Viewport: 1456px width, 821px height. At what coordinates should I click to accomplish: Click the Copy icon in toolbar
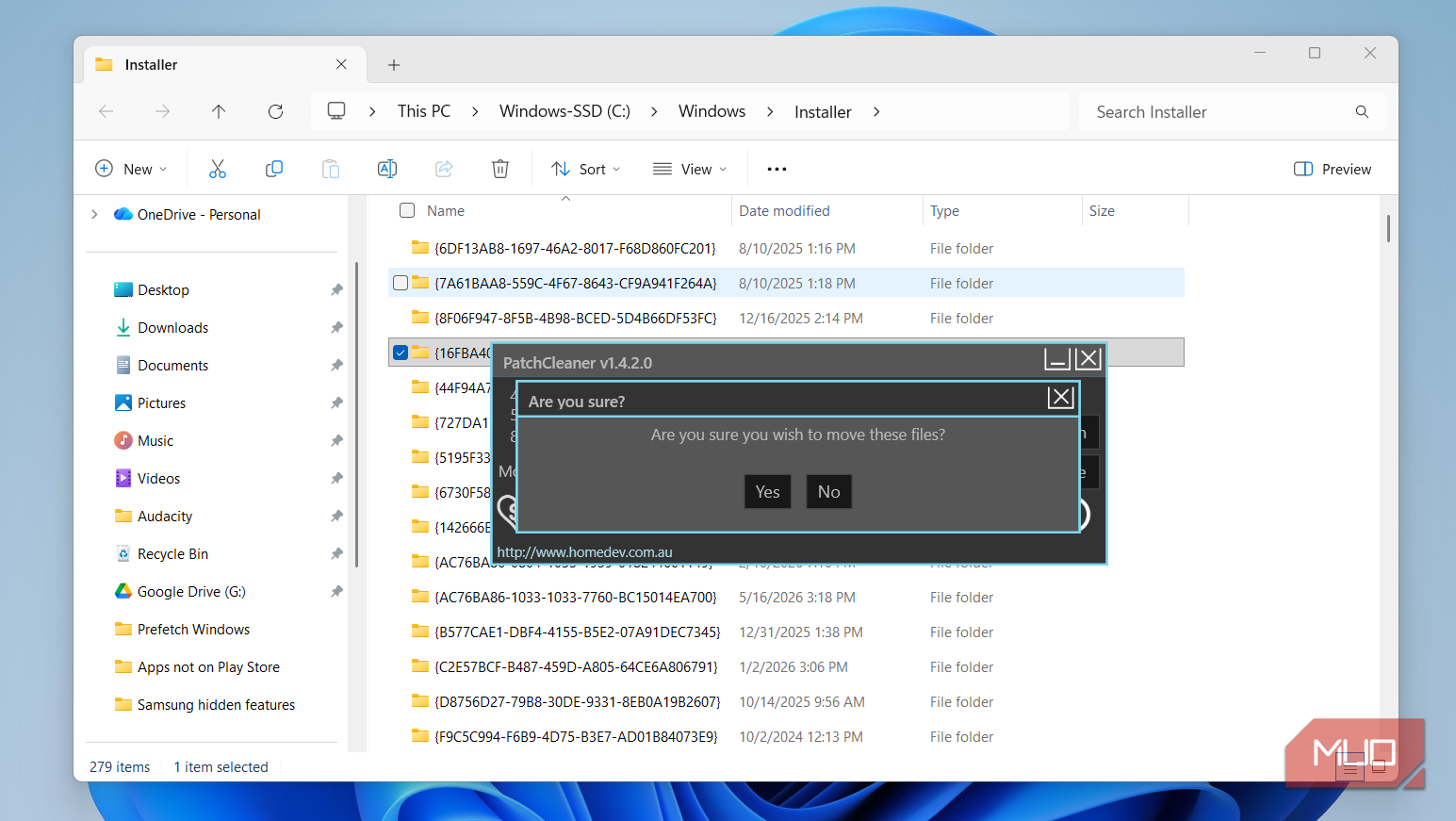click(x=274, y=169)
